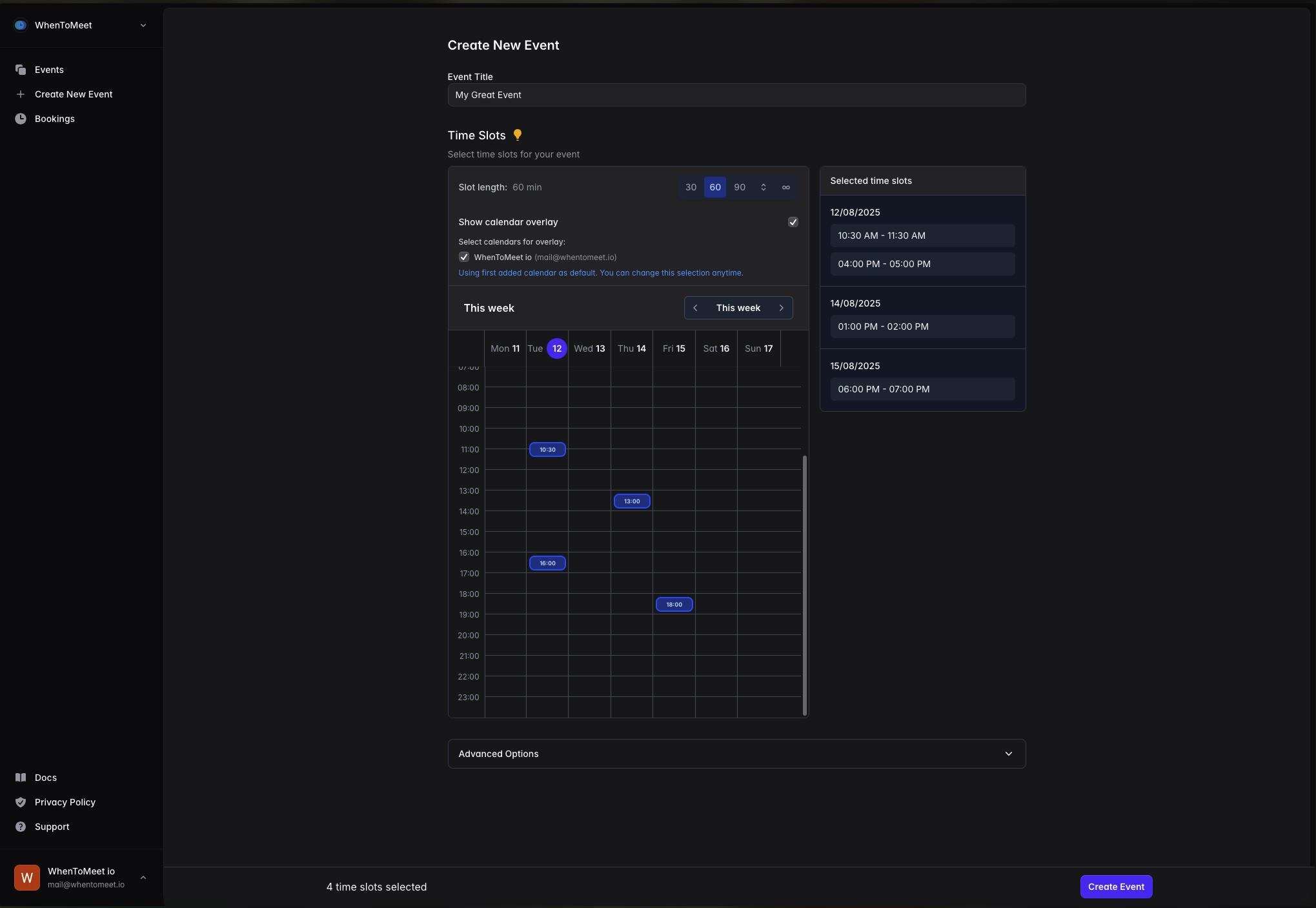Click the plus icon for Create New Event
The height and width of the screenshot is (908, 1316).
pyautogui.click(x=21, y=94)
